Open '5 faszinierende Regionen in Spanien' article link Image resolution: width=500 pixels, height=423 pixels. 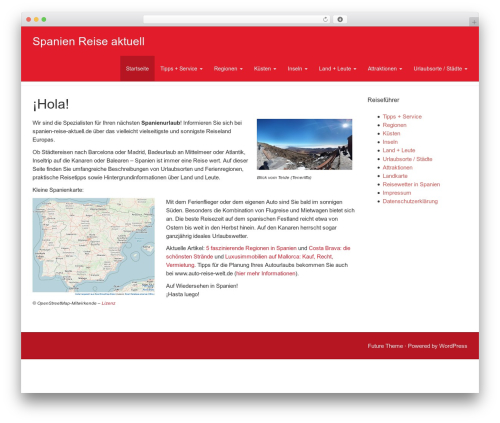251,248
